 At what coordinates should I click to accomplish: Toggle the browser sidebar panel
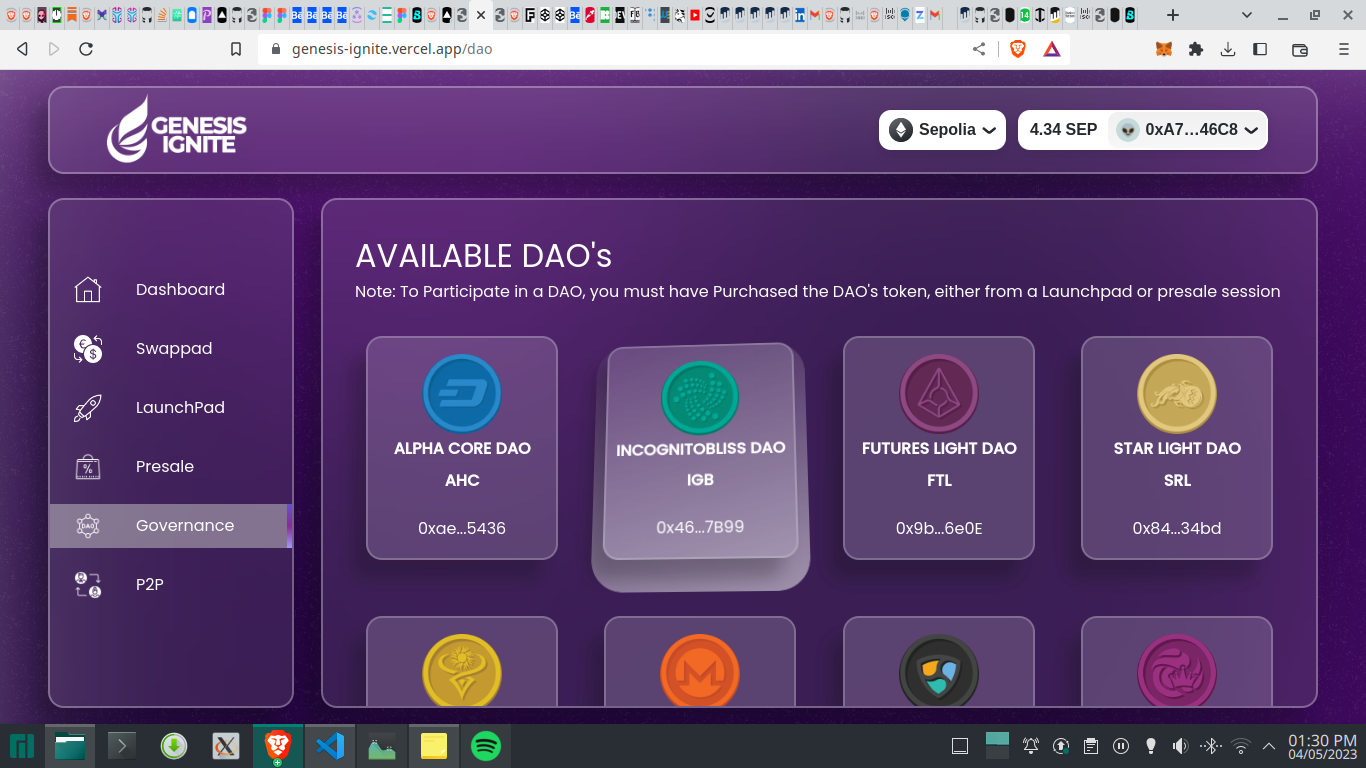[1260, 49]
